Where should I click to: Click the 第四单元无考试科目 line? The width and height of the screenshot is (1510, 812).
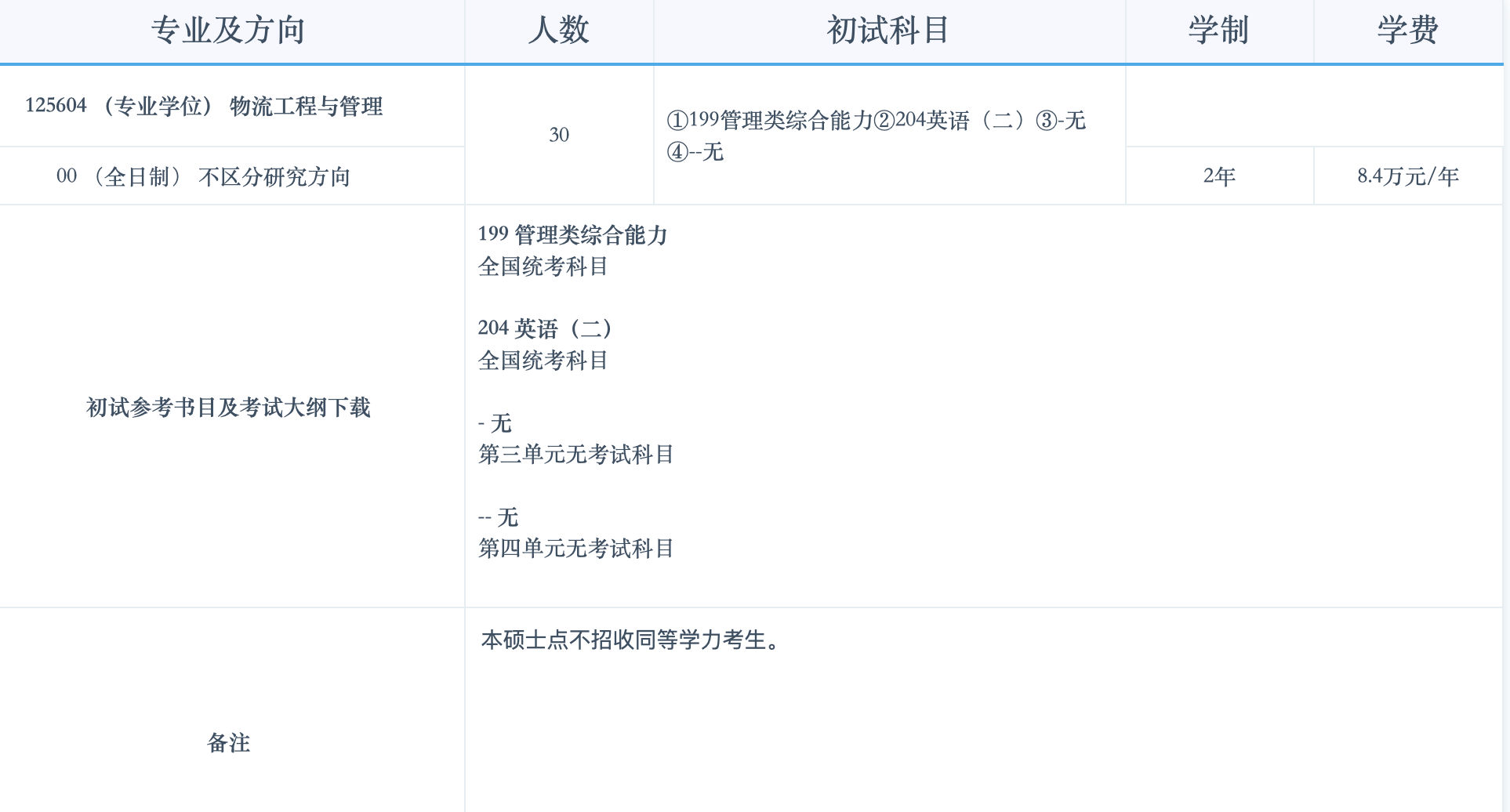[575, 549]
